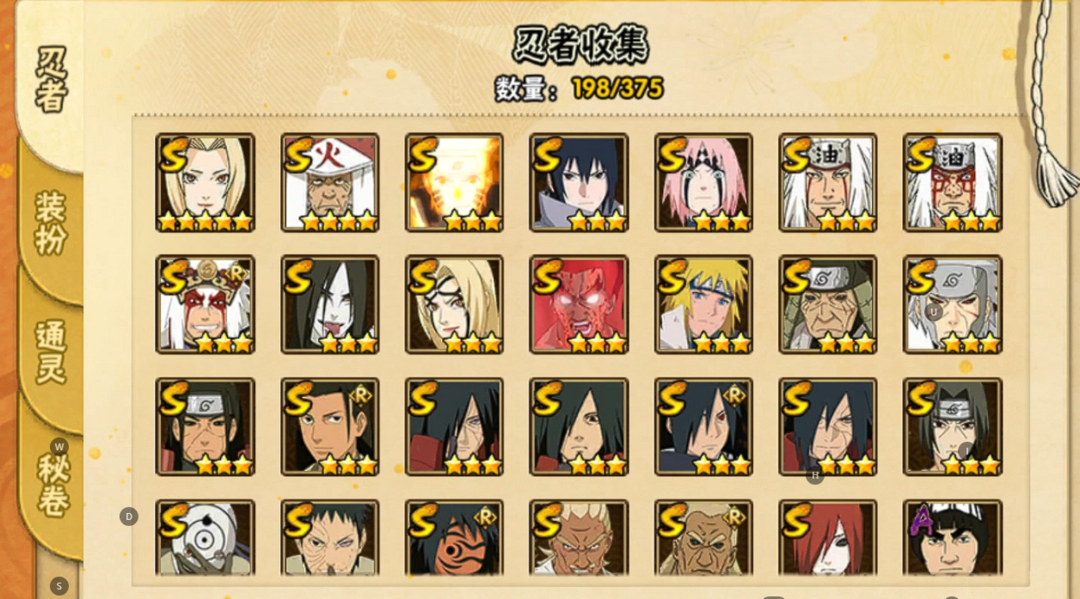Select the white-haired Tobirama ninja card
The width and height of the screenshot is (1080, 599).
coord(953,304)
